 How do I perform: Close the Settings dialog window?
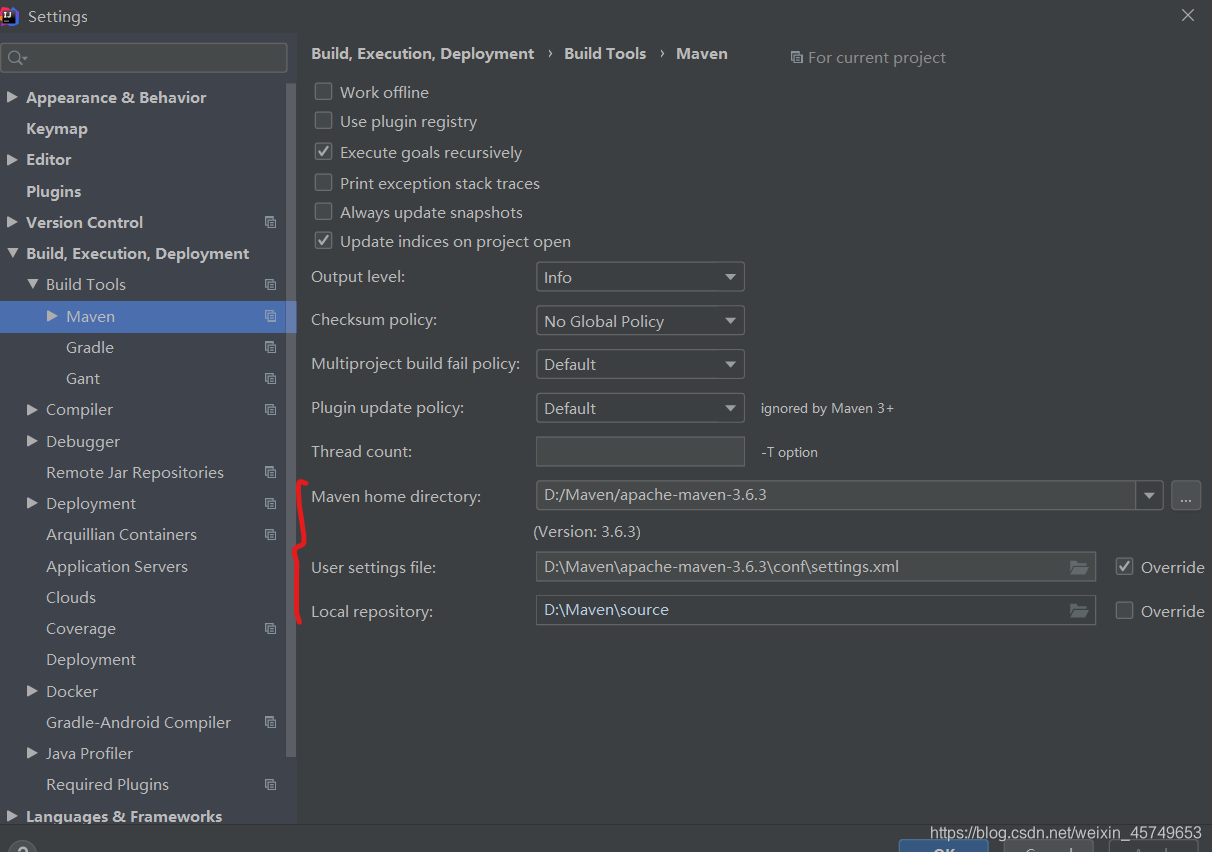1188,15
